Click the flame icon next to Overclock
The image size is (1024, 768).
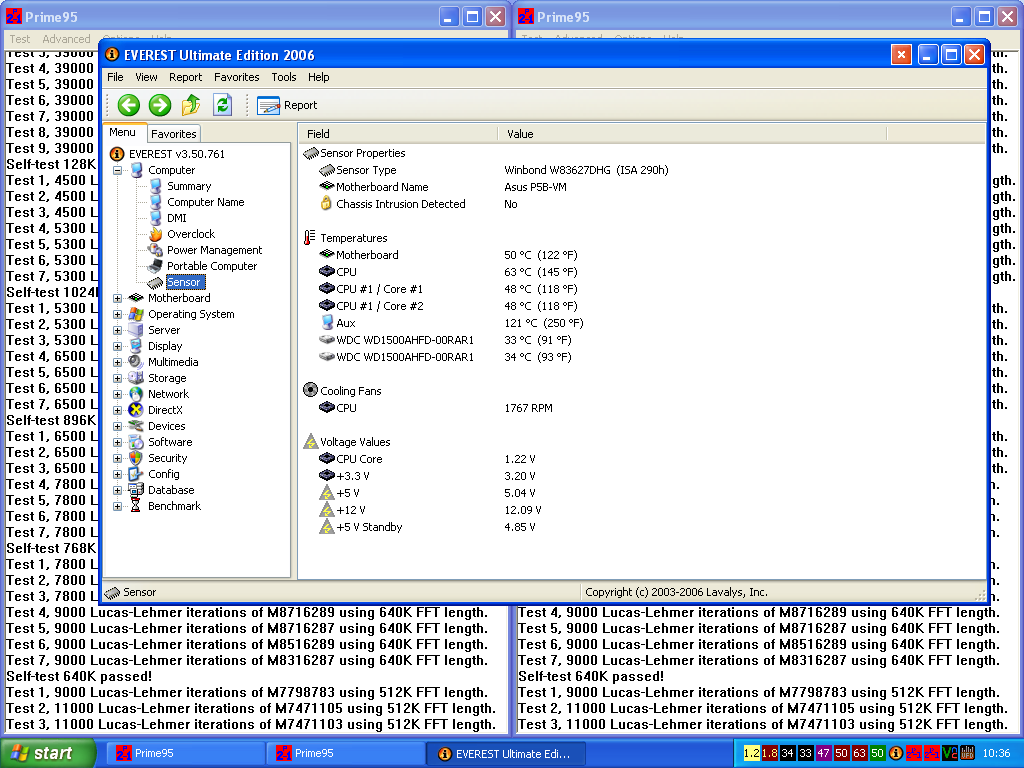[155, 234]
